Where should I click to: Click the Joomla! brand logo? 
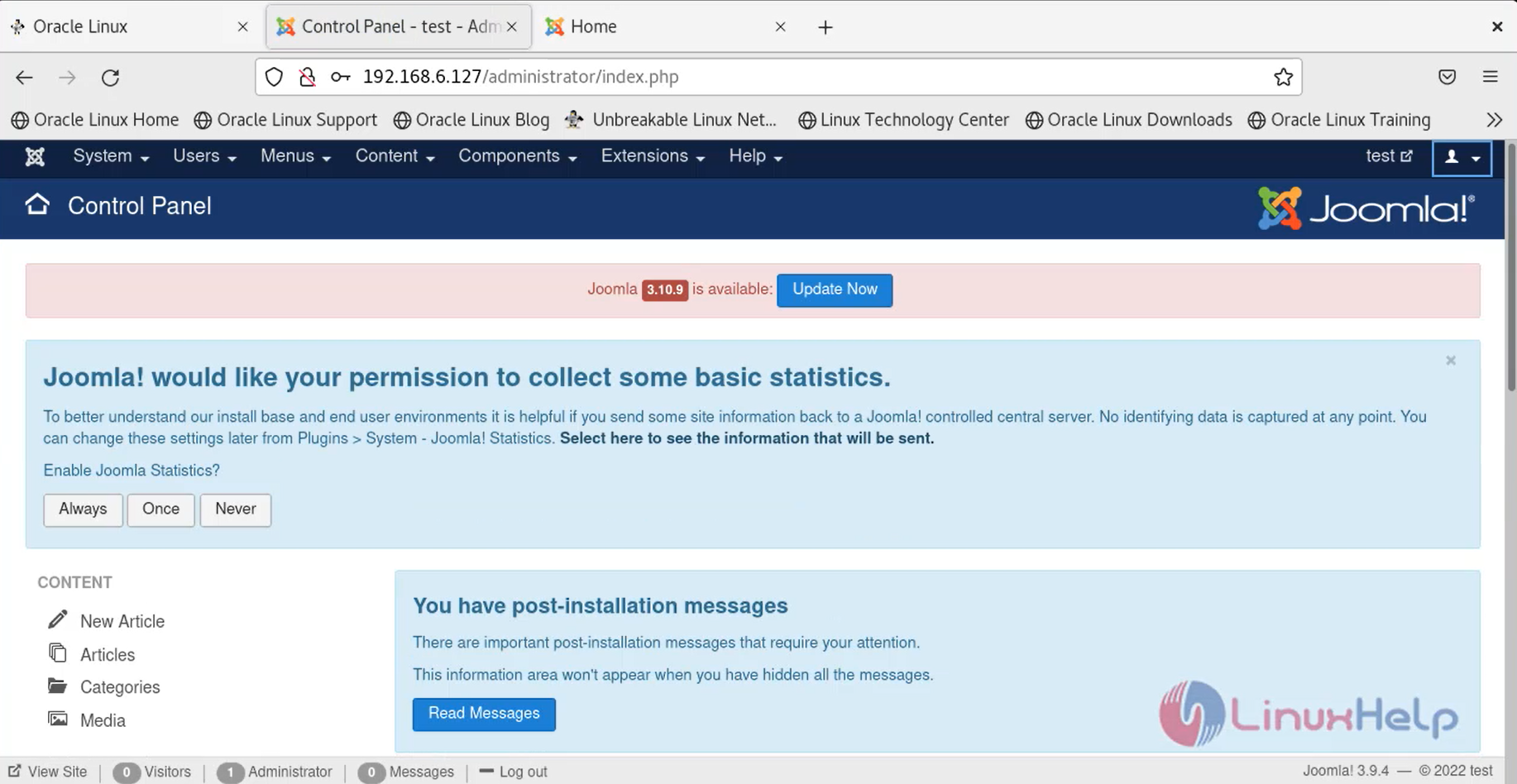(x=1366, y=208)
